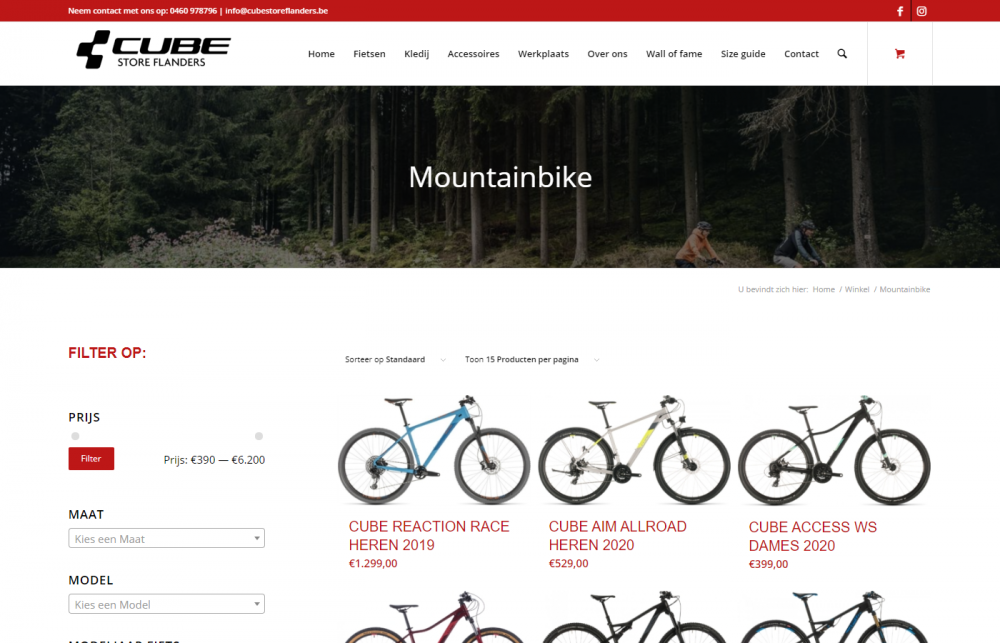Click the red Filter button
1000x643 pixels.
coord(91,459)
